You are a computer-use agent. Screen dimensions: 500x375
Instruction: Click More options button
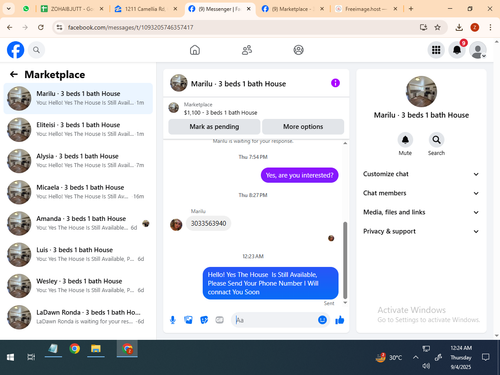303,127
